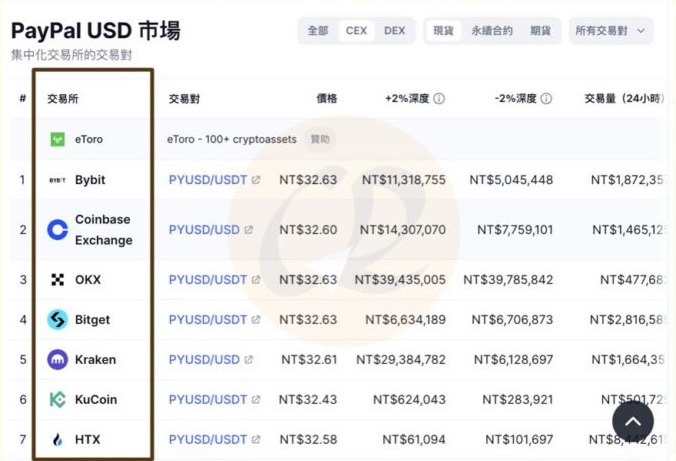The height and width of the screenshot is (461, 676).
Task: Click the OKX checkered logo icon
Action: click(x=57, y=279)
